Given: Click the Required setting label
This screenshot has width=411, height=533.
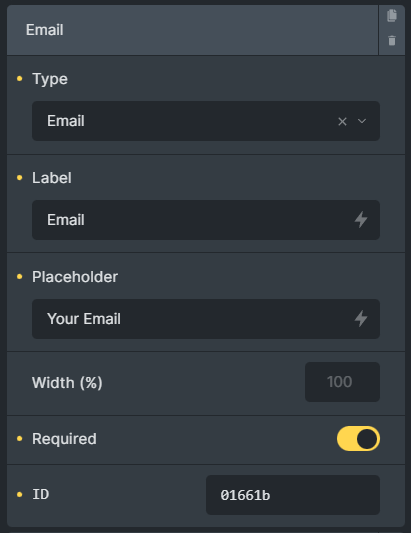Looking at the screenshot, I should 64,439.
